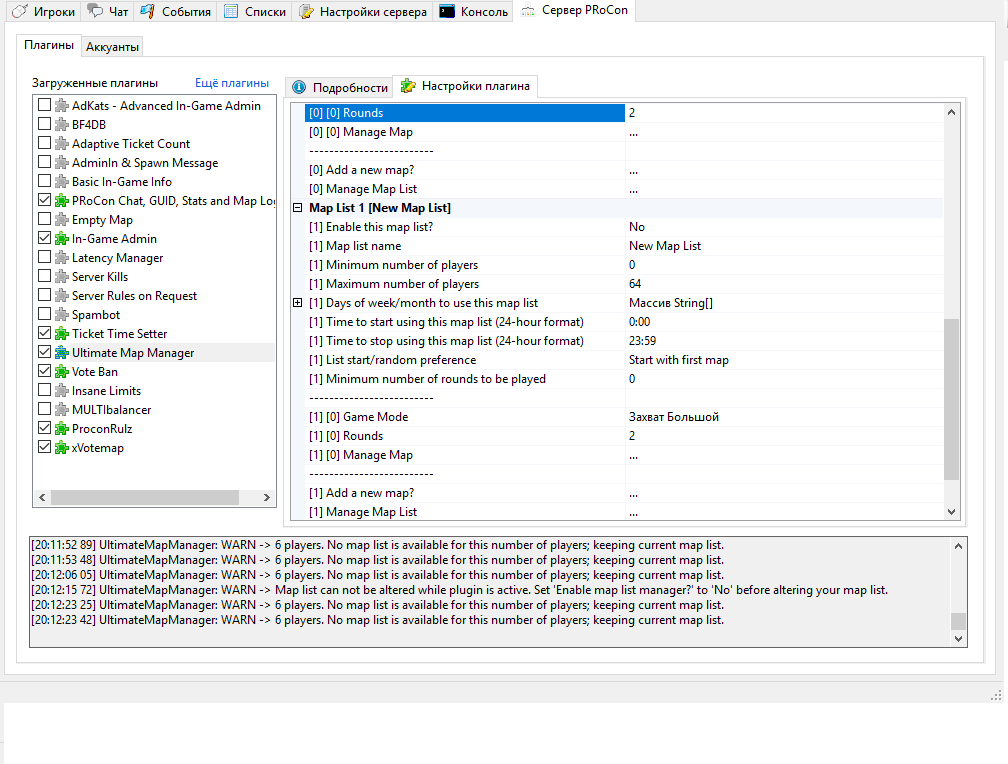Open the 'Enable this map list?' value dropdown
This screenshot has width=1008, height=764.
click(784, 227)
